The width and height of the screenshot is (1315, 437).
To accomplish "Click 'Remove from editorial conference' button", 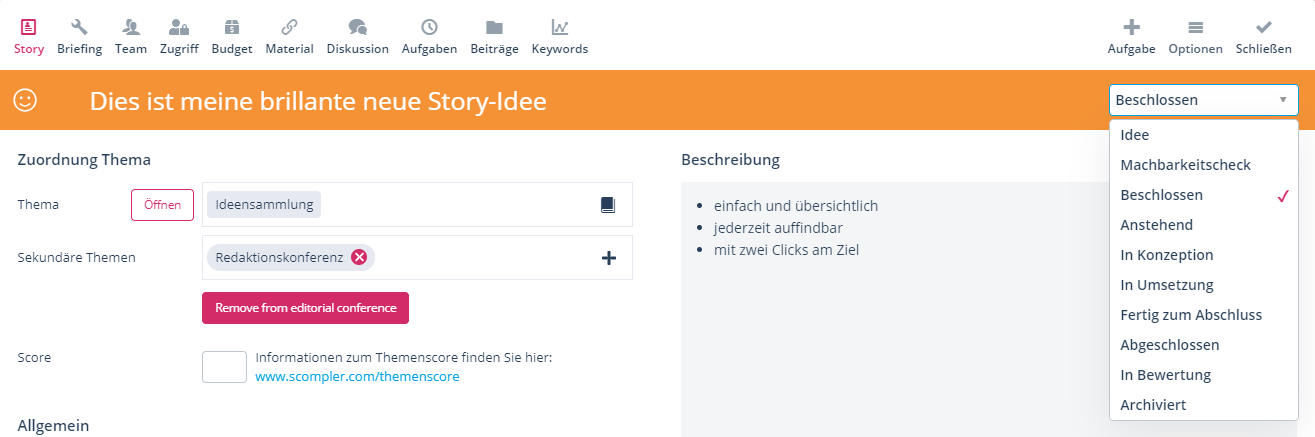I will [305, 308].
